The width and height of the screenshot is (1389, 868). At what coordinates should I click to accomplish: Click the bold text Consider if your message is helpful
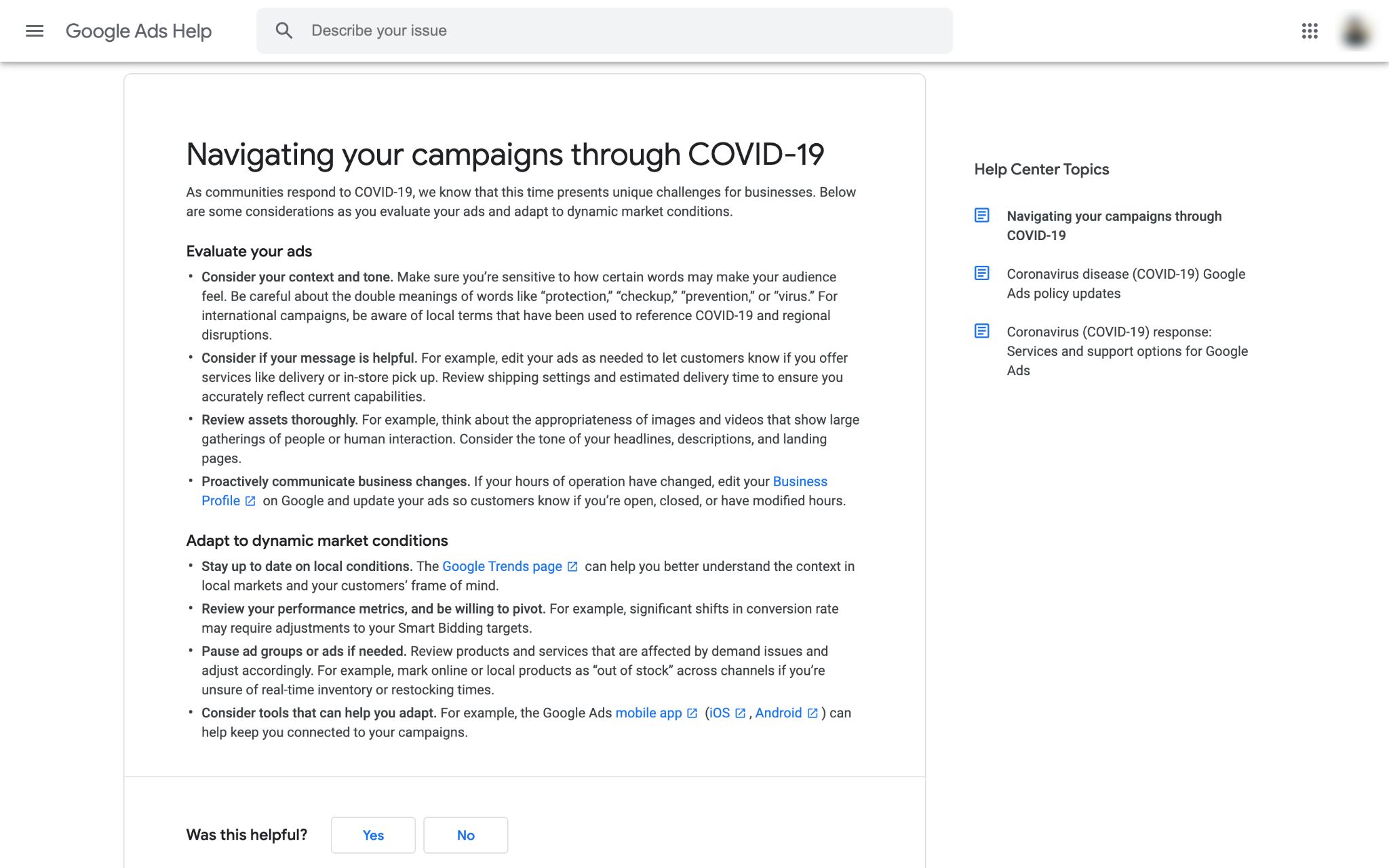click(309, 357)
